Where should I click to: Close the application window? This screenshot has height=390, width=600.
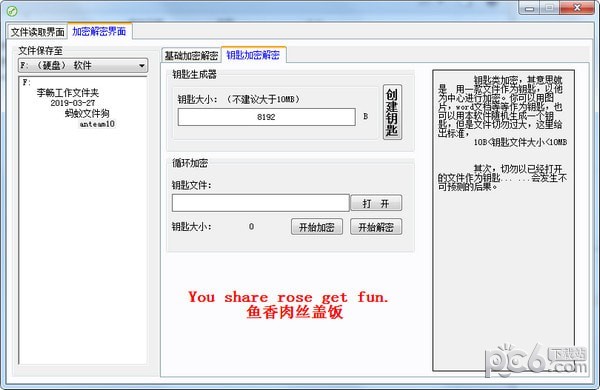577,8
